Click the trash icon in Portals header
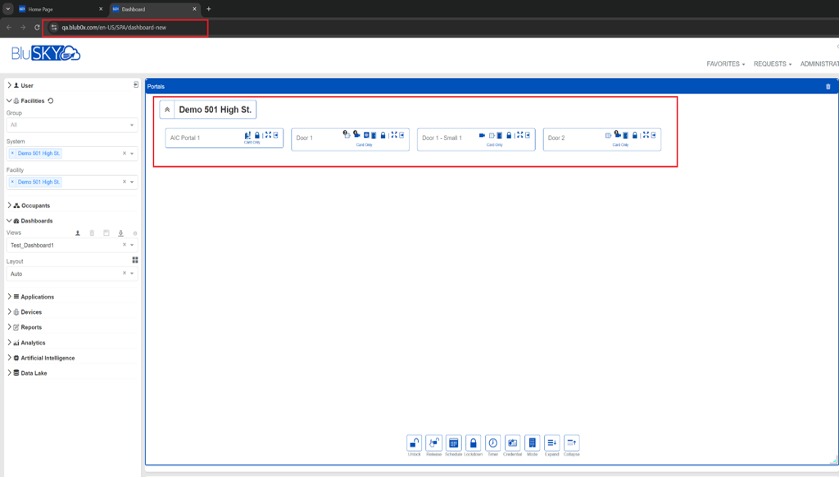 827,87
